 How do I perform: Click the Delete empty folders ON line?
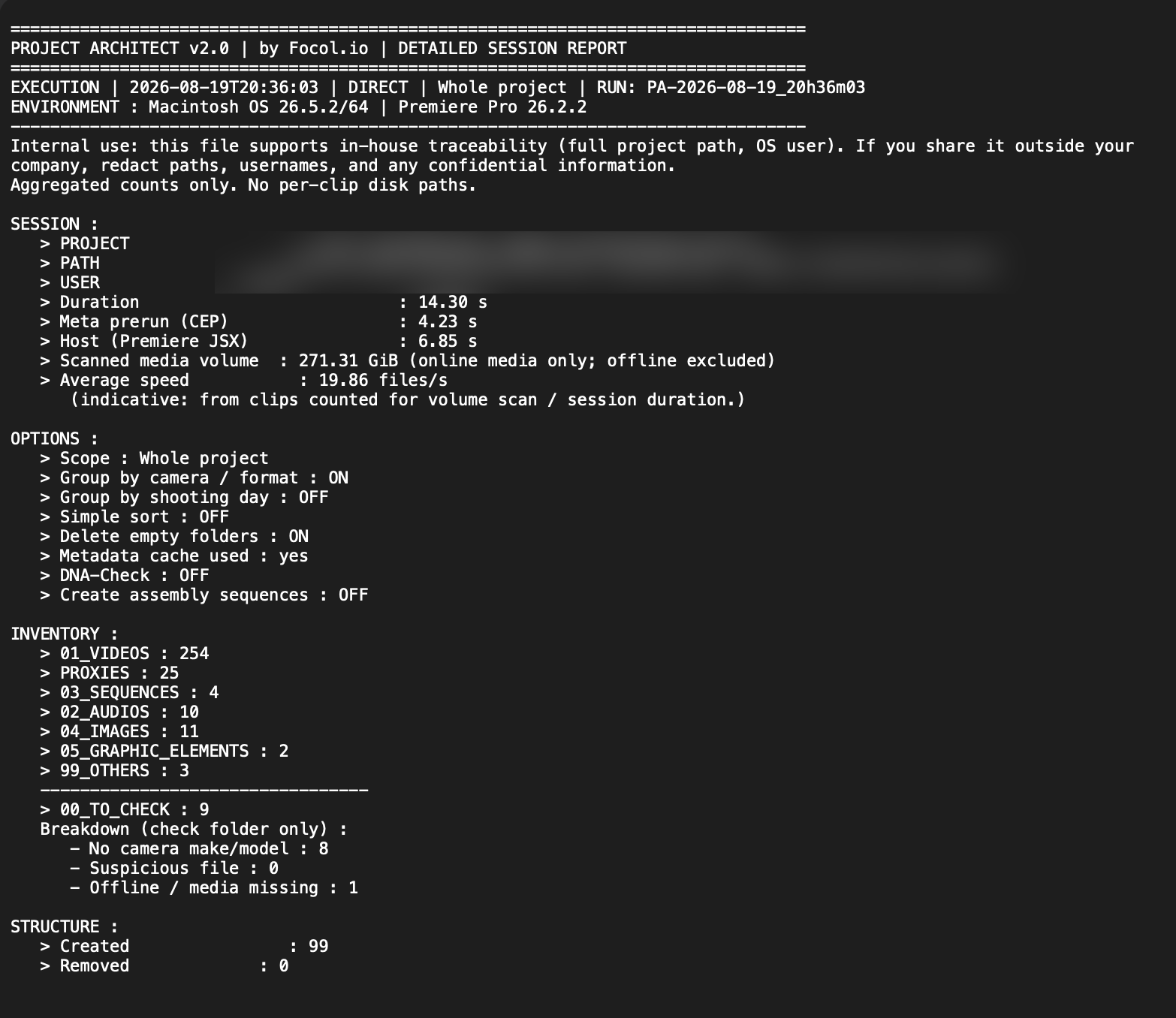pos(174,537)
